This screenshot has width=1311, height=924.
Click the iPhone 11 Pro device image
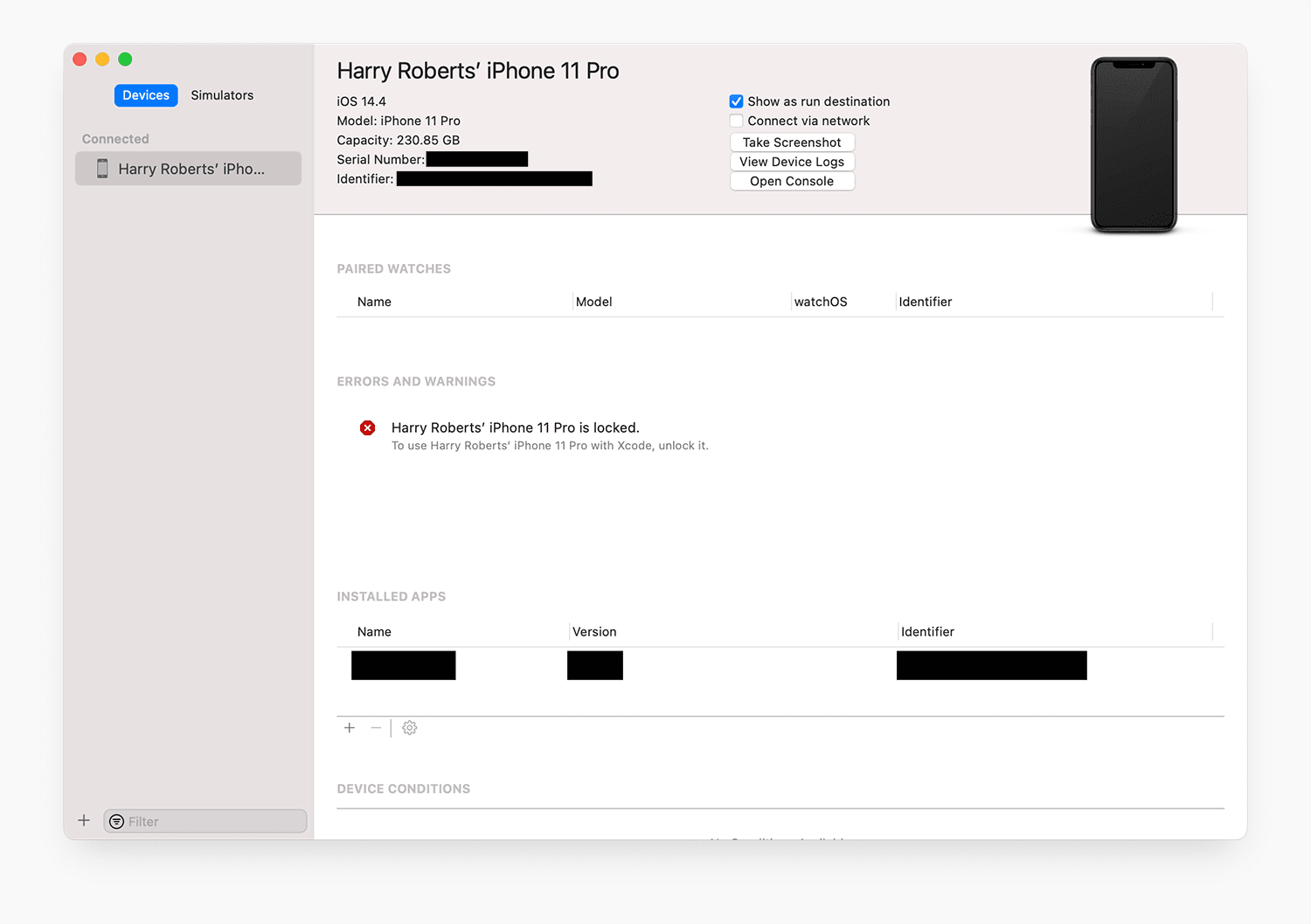point(1134,145)
